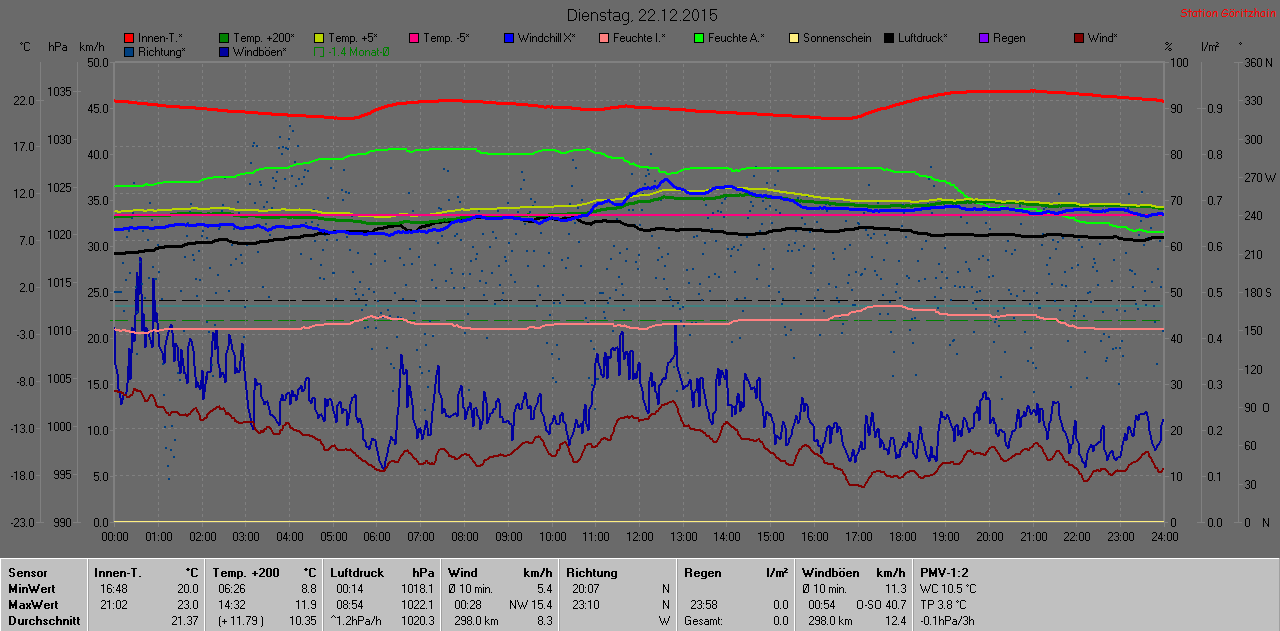Viewport: 1280px width, 631px height.
Task: Click the max wind value 'NW 15.4'
Action: coord(533,605)
